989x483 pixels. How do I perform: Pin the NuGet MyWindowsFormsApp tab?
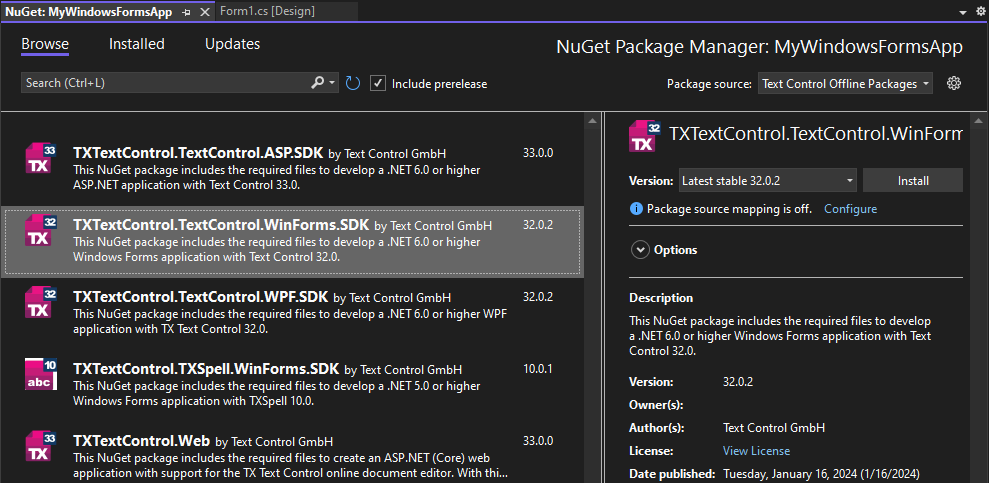(186, 12)
